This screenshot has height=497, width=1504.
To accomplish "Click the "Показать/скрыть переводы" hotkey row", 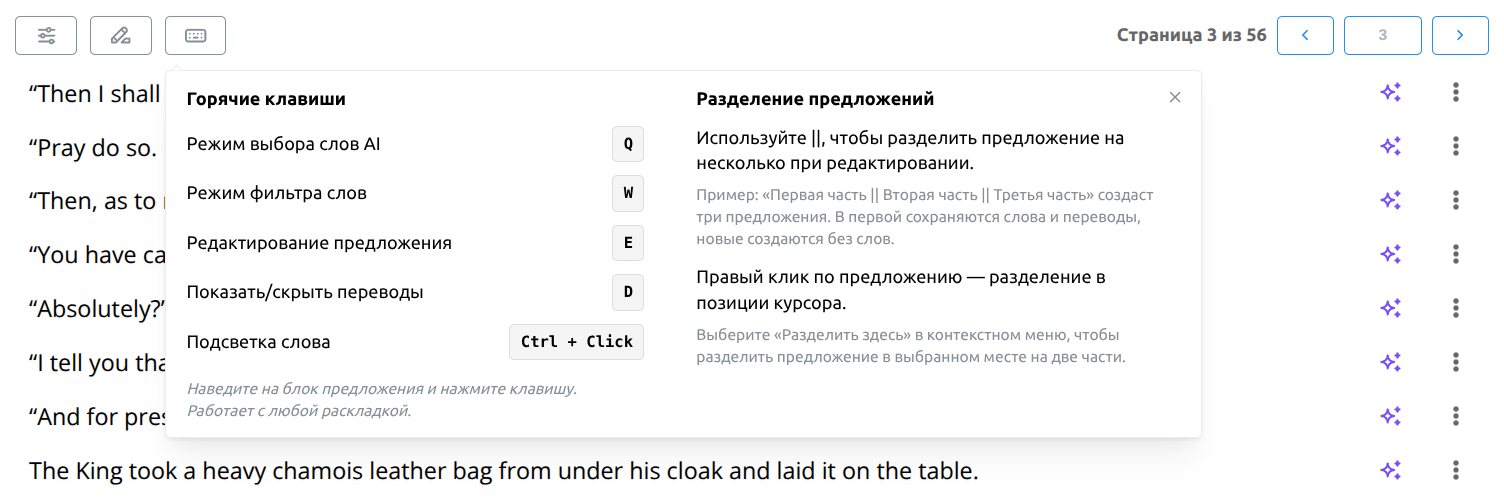I will click(305, 293).
